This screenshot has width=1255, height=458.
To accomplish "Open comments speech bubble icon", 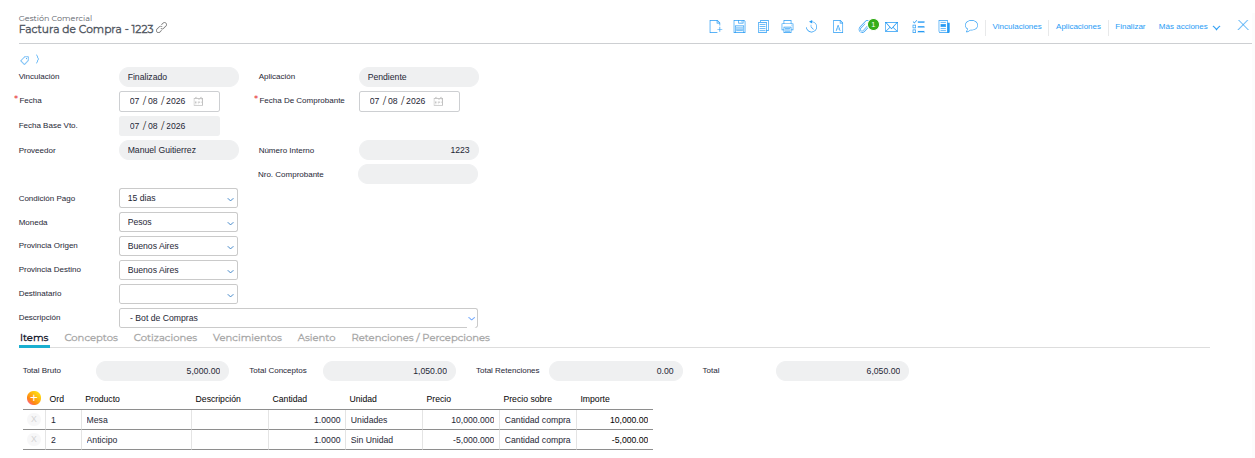I will pos(971,27).
